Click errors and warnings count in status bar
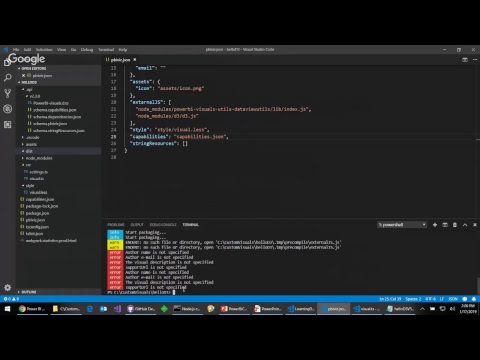Image resolution: width=480 pixels, height=360 pixels. 11,299
